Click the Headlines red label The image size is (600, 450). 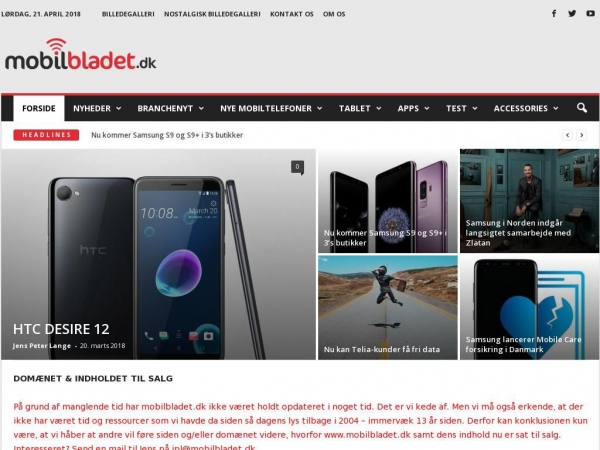coord(46,135)
